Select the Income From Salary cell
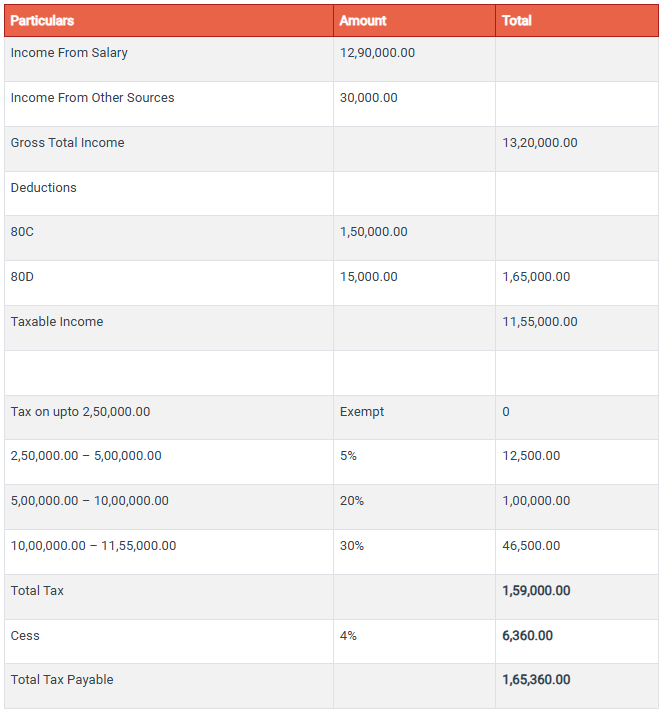 click(69, 53)
